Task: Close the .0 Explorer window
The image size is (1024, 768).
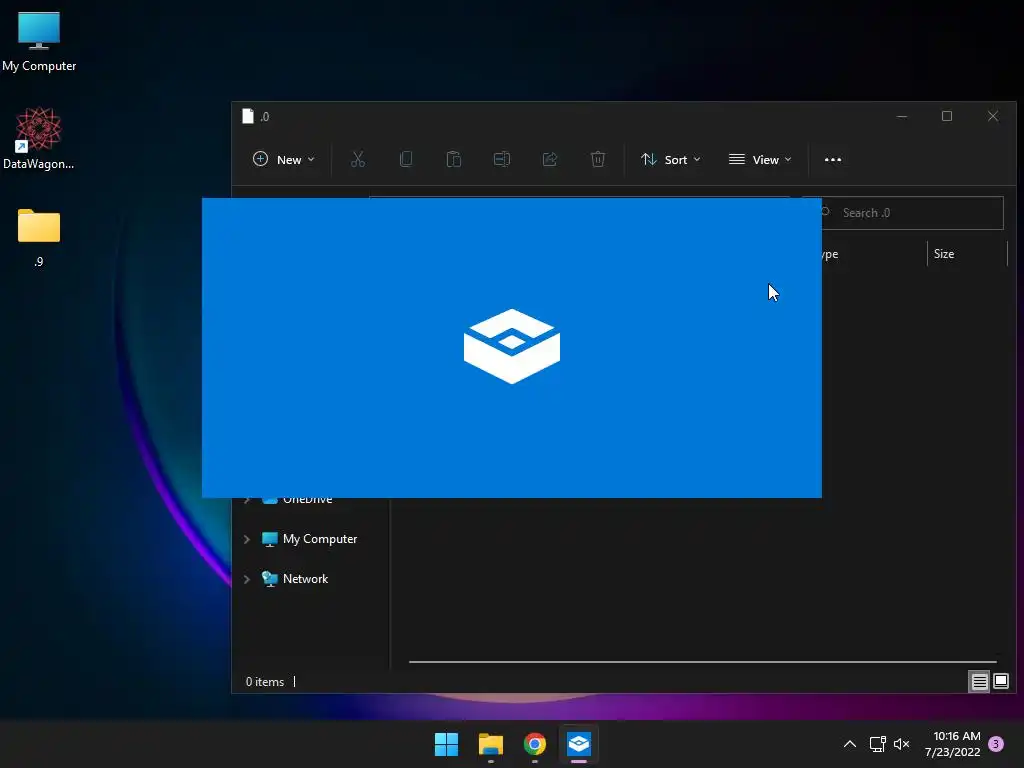Action: [x=993, y=116]
